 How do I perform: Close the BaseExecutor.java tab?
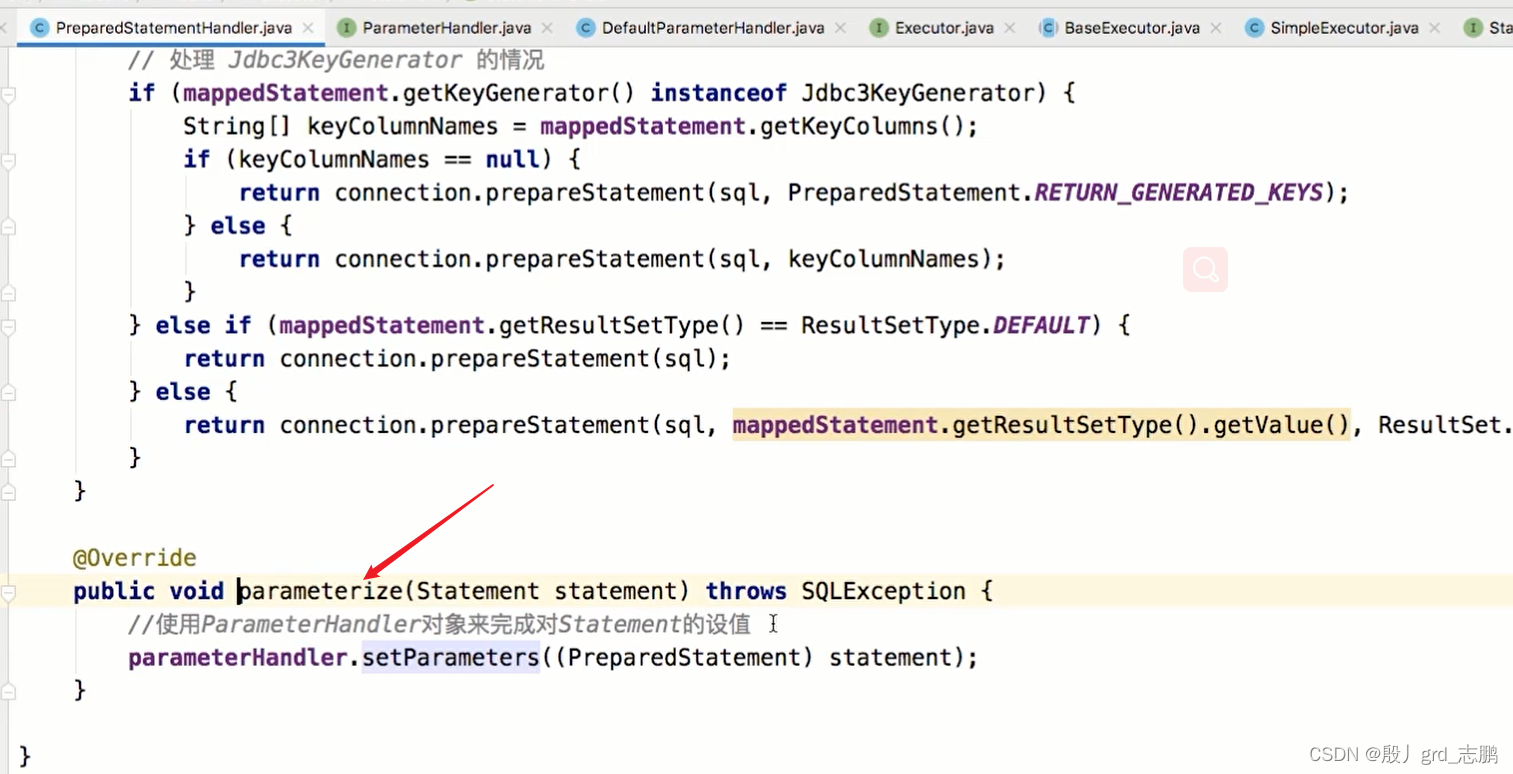point(1215,28)
